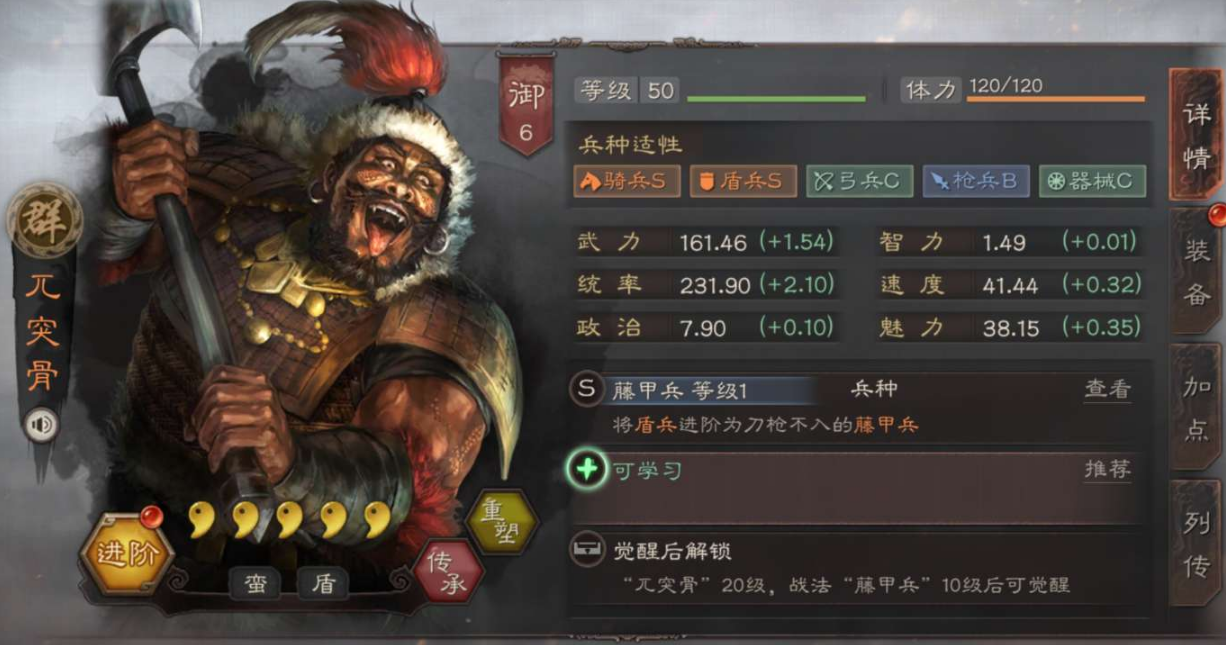
Task: Open the 列传 biography tab
Action: click(1197, 541)
